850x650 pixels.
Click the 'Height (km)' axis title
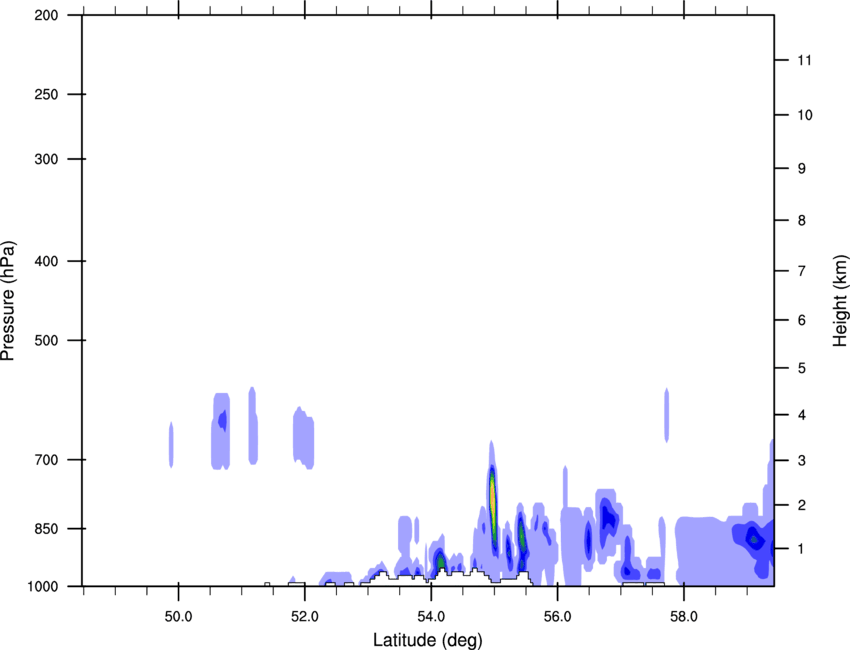(x=841, y=300)
